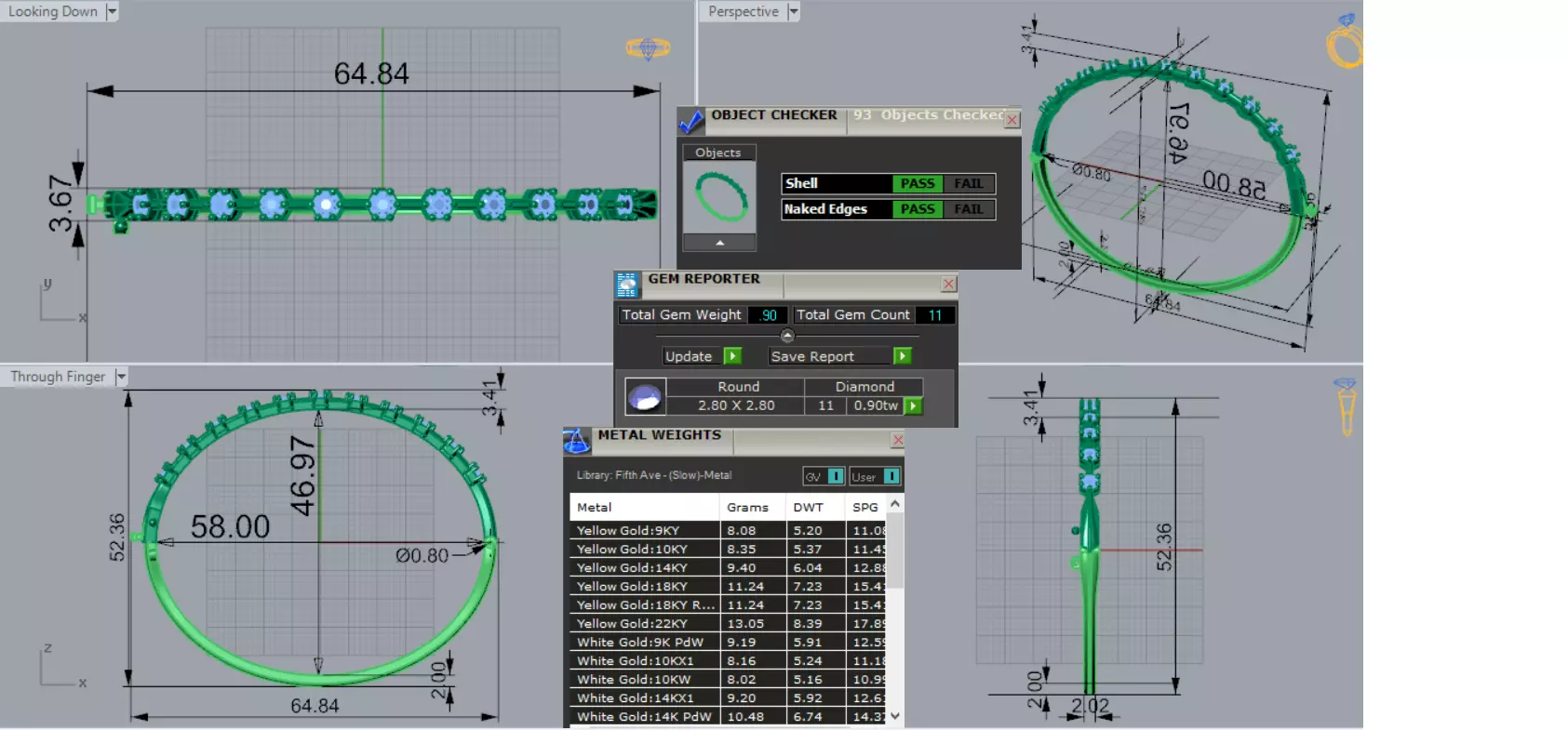Click the 0.90tw diamond weight cell
The width and height of the screenshot is (1568, 730).
click(x=876, y=405)
